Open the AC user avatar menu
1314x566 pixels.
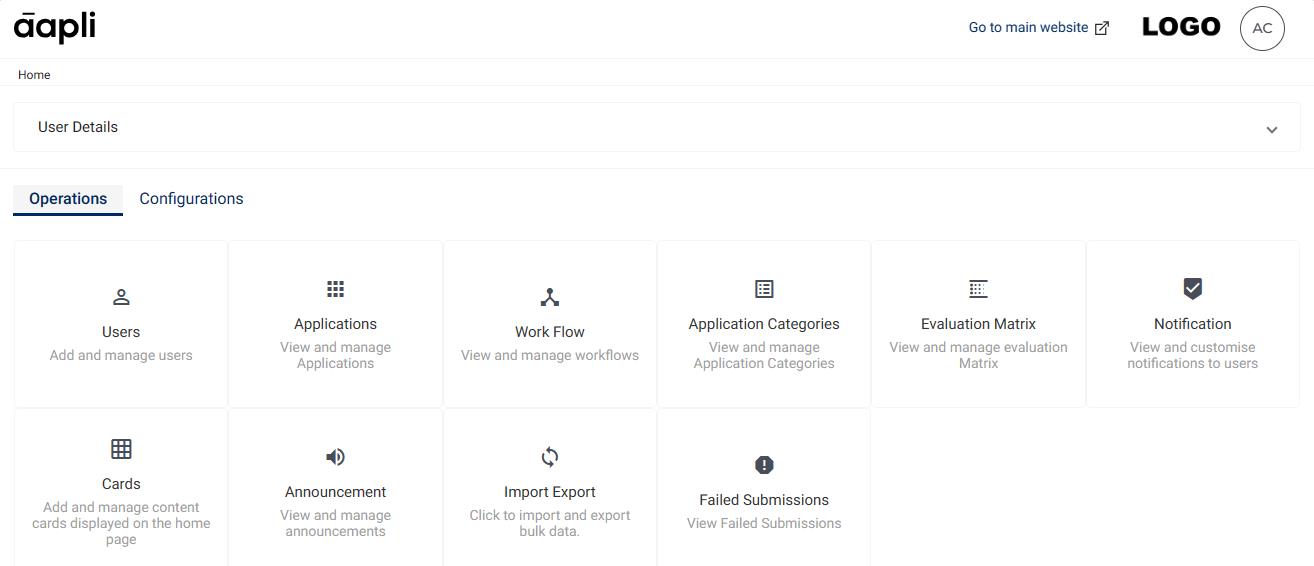1262,28
